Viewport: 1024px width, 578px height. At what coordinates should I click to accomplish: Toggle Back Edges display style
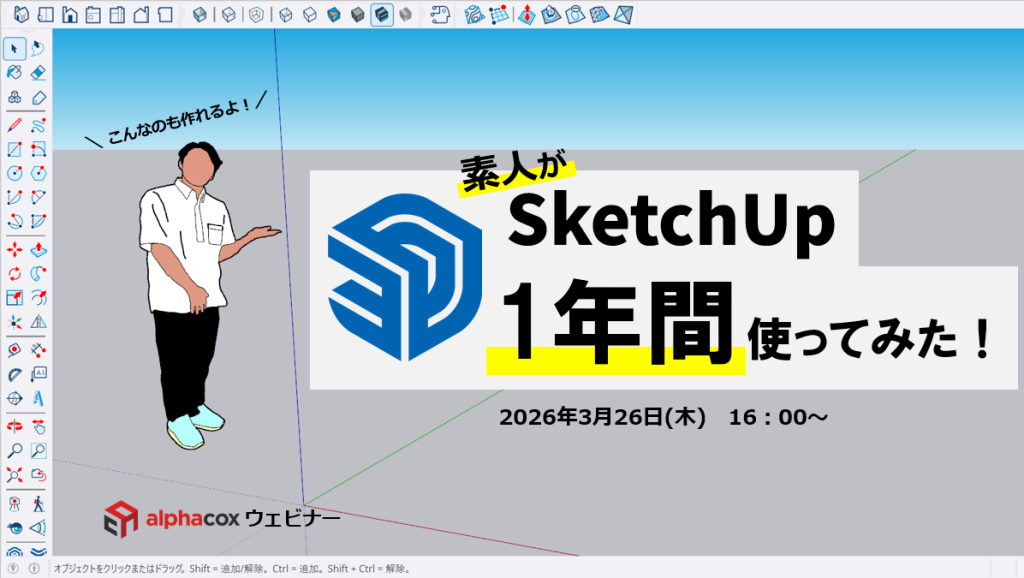click(228, 15)
